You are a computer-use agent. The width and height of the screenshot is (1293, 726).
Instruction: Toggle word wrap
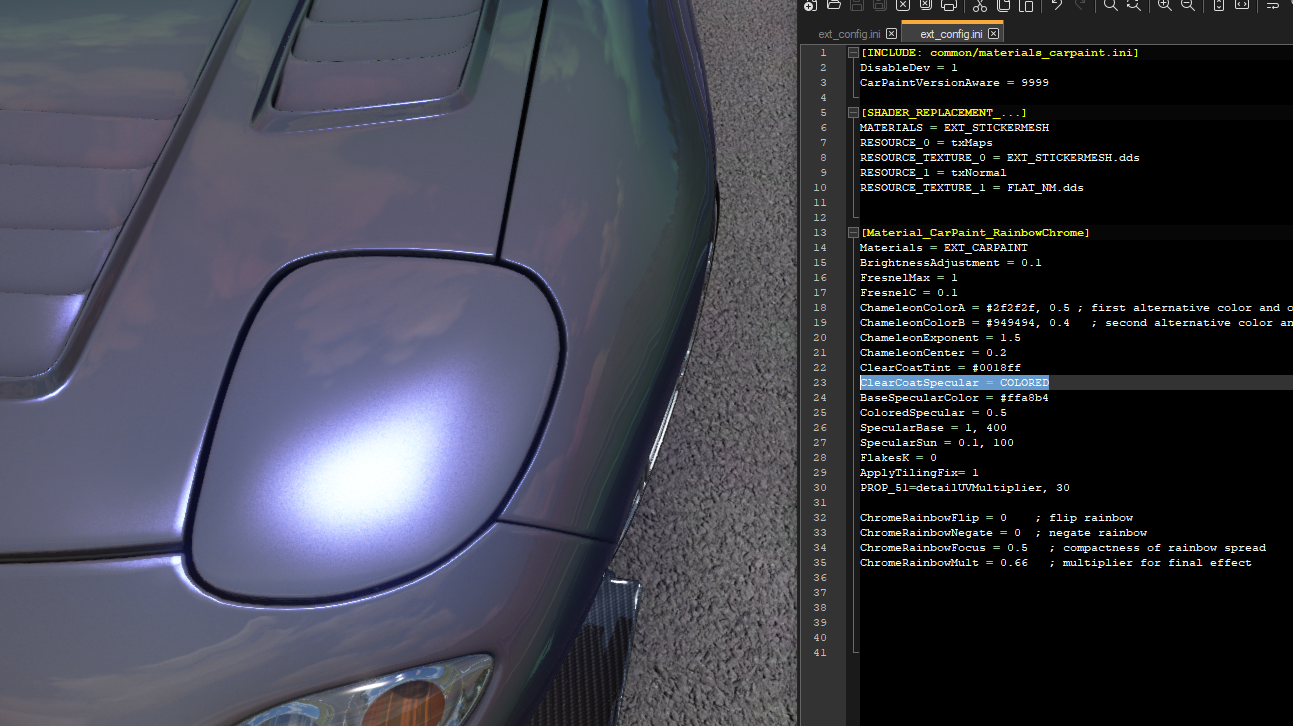(x=1274, y=6)
